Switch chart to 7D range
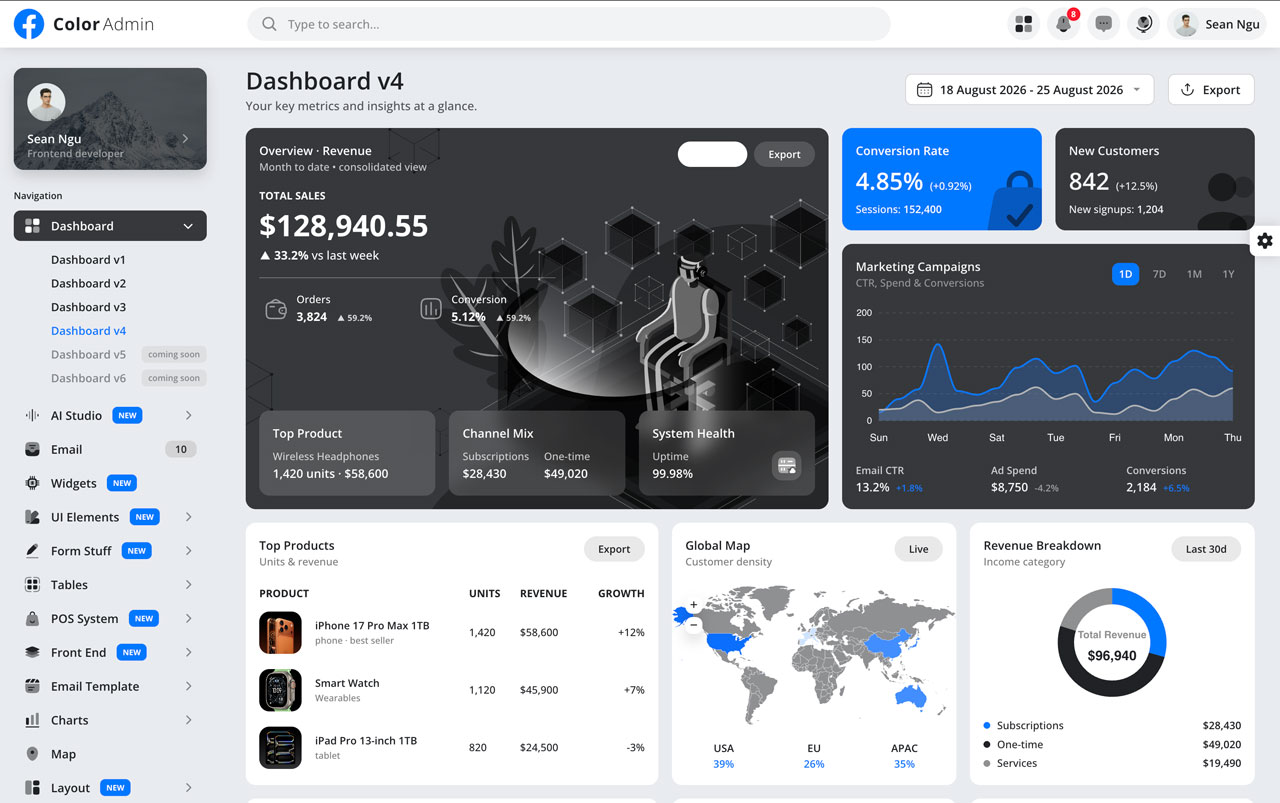 click(x=1159, y=274)
